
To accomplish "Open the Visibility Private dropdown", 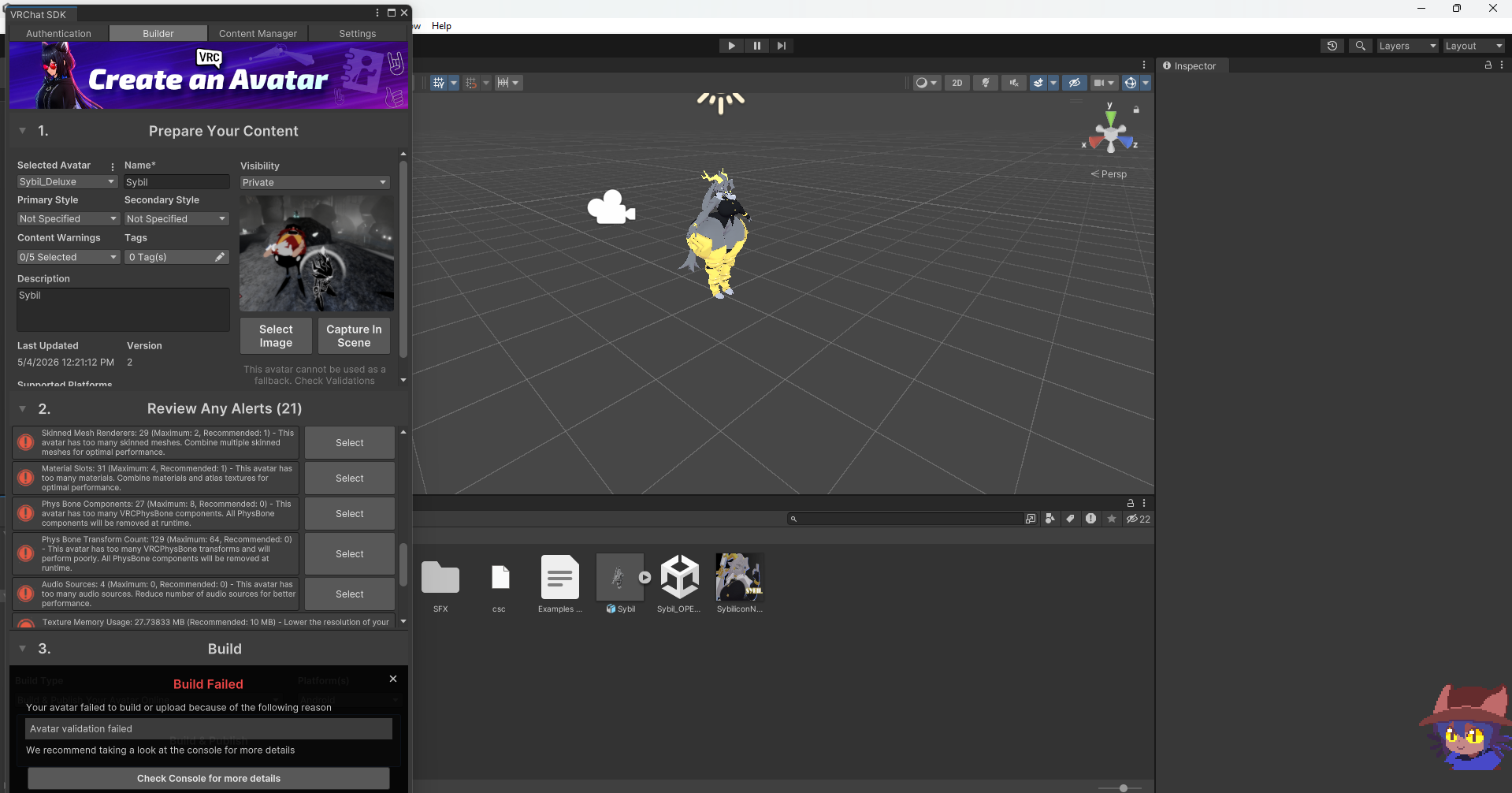I will tap(315, 183).
